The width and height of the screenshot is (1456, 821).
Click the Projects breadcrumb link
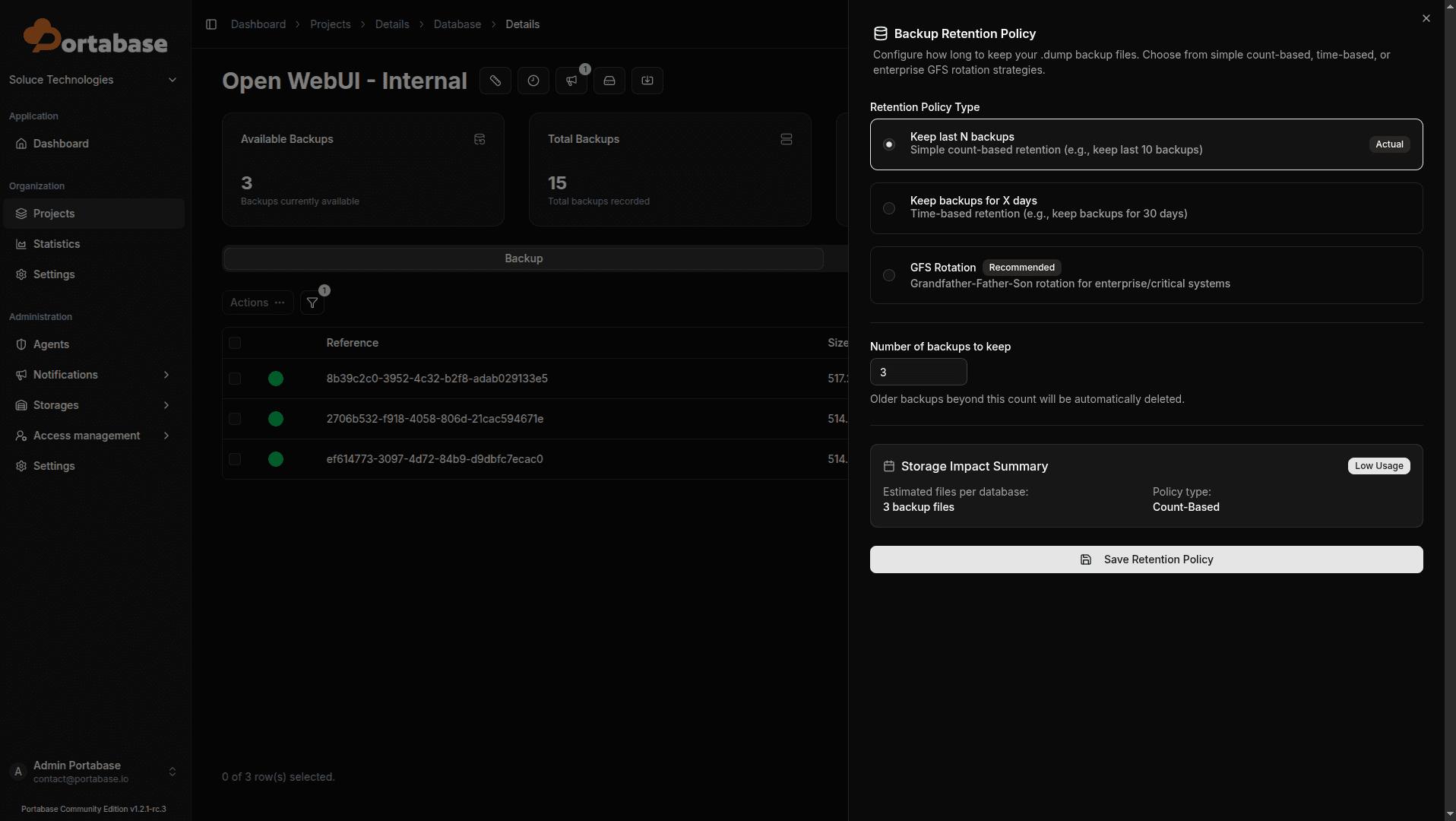(x=331, y=24)
